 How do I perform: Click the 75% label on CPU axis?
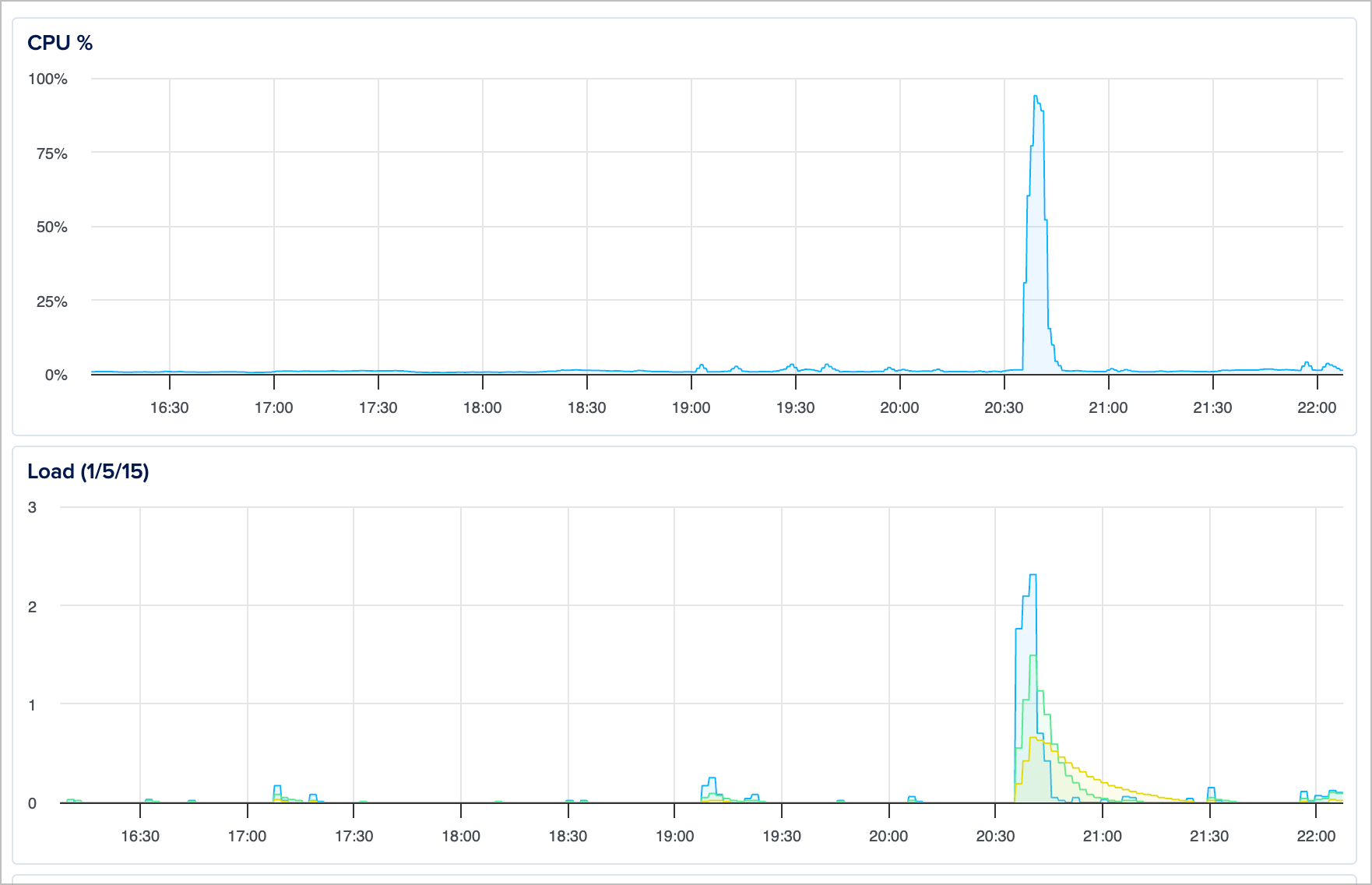tap(51, 153)
